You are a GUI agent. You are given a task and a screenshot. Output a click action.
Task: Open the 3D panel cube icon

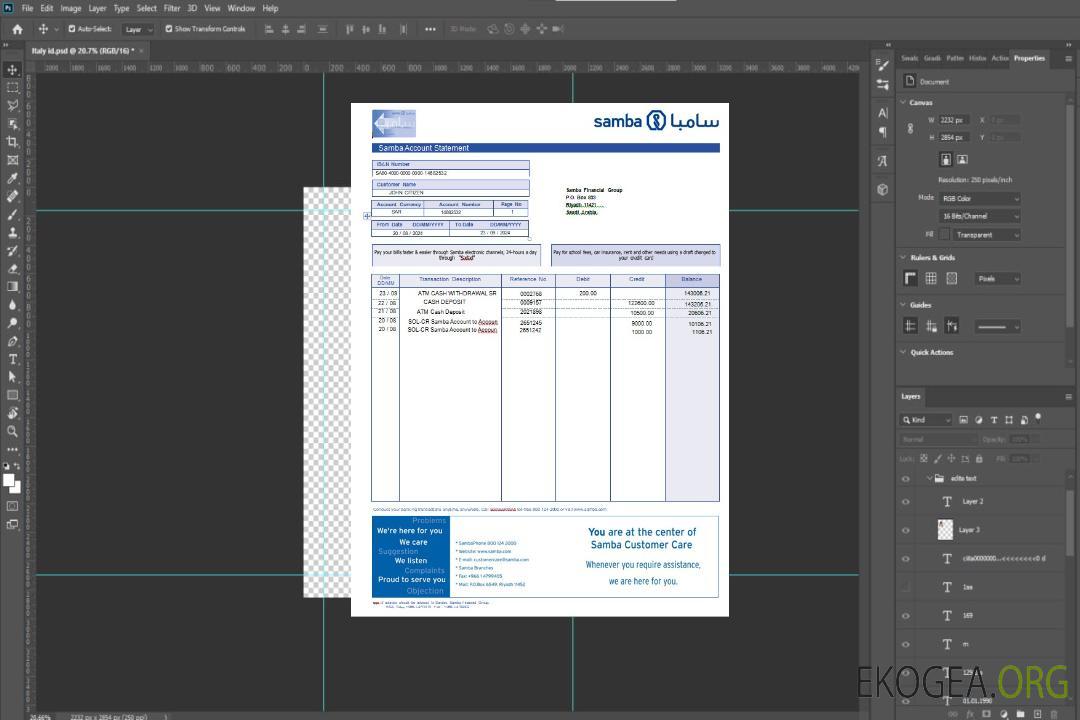point(882,189)
